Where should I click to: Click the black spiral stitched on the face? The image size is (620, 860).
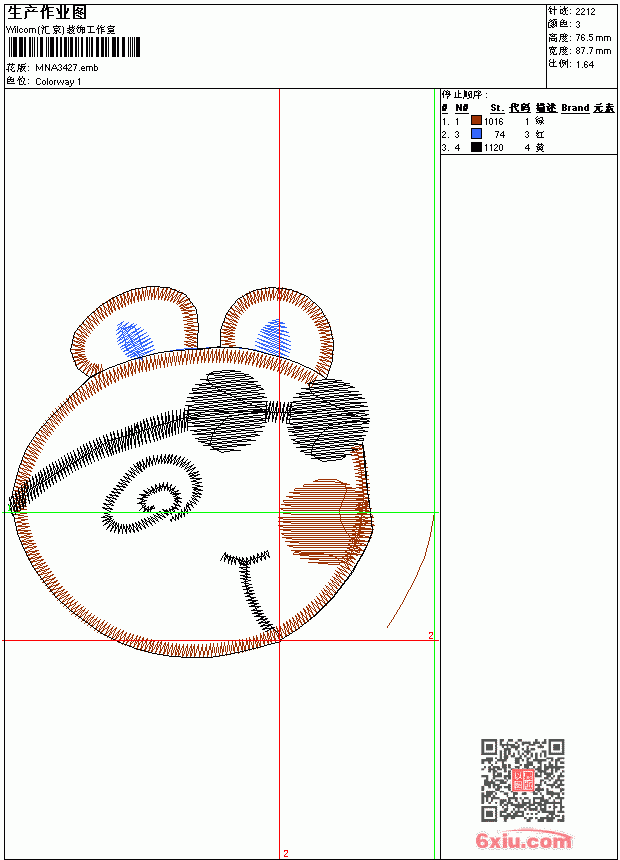coord(153,494)
